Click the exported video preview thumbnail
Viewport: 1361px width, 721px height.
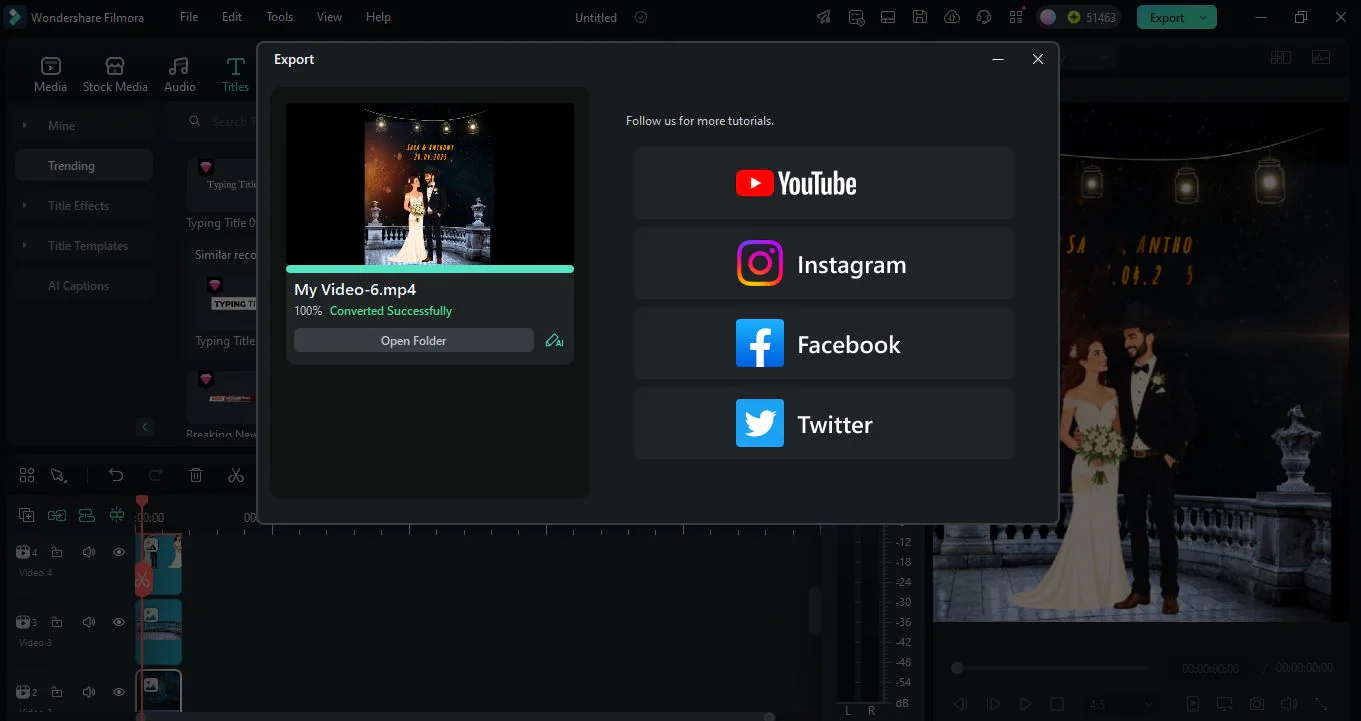pyautogui.click(x=430, y=184)
